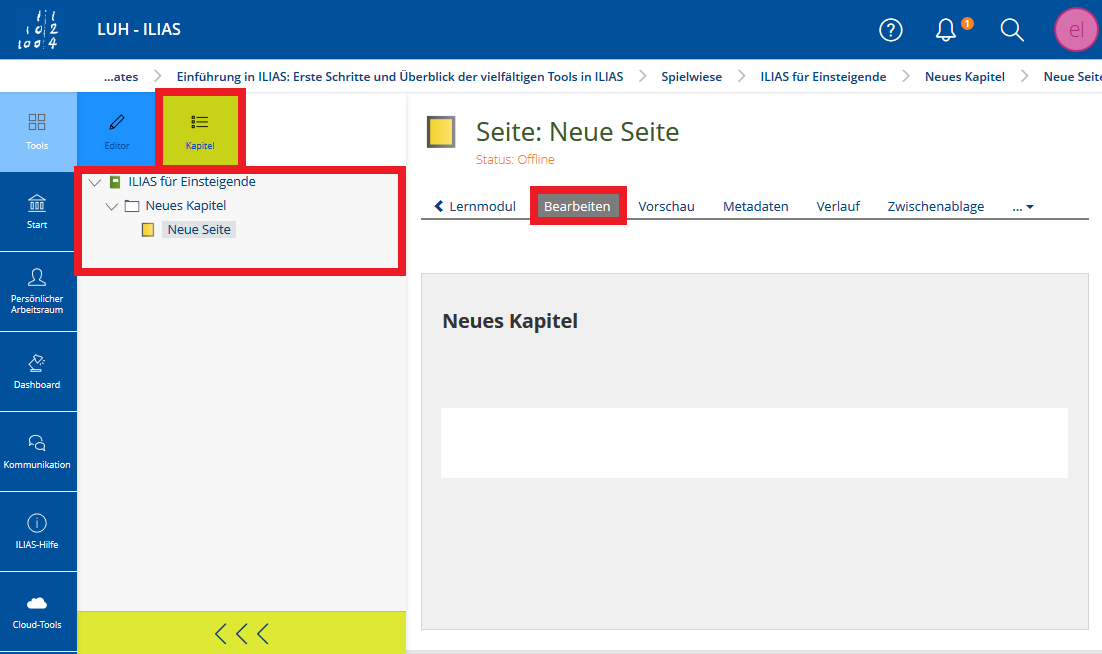
Task: Go to Start in the sidebar
Action: [x=37, y=211]
